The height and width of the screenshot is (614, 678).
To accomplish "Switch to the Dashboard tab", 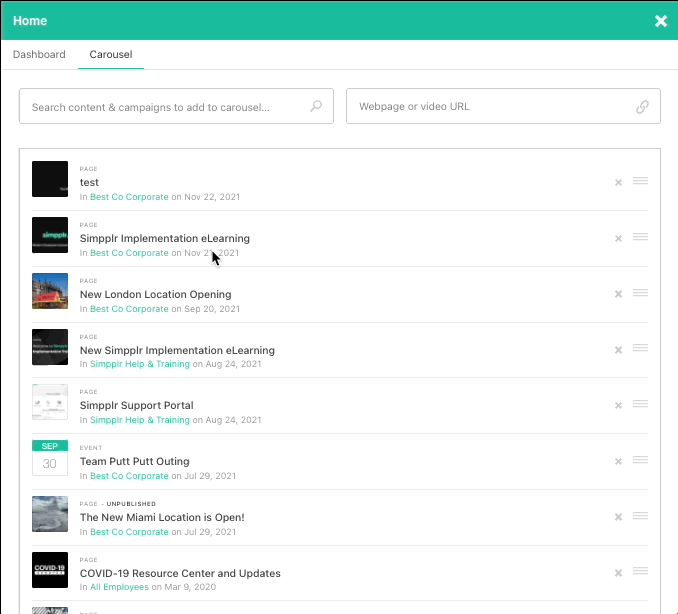I will click(x=39, y=54).
